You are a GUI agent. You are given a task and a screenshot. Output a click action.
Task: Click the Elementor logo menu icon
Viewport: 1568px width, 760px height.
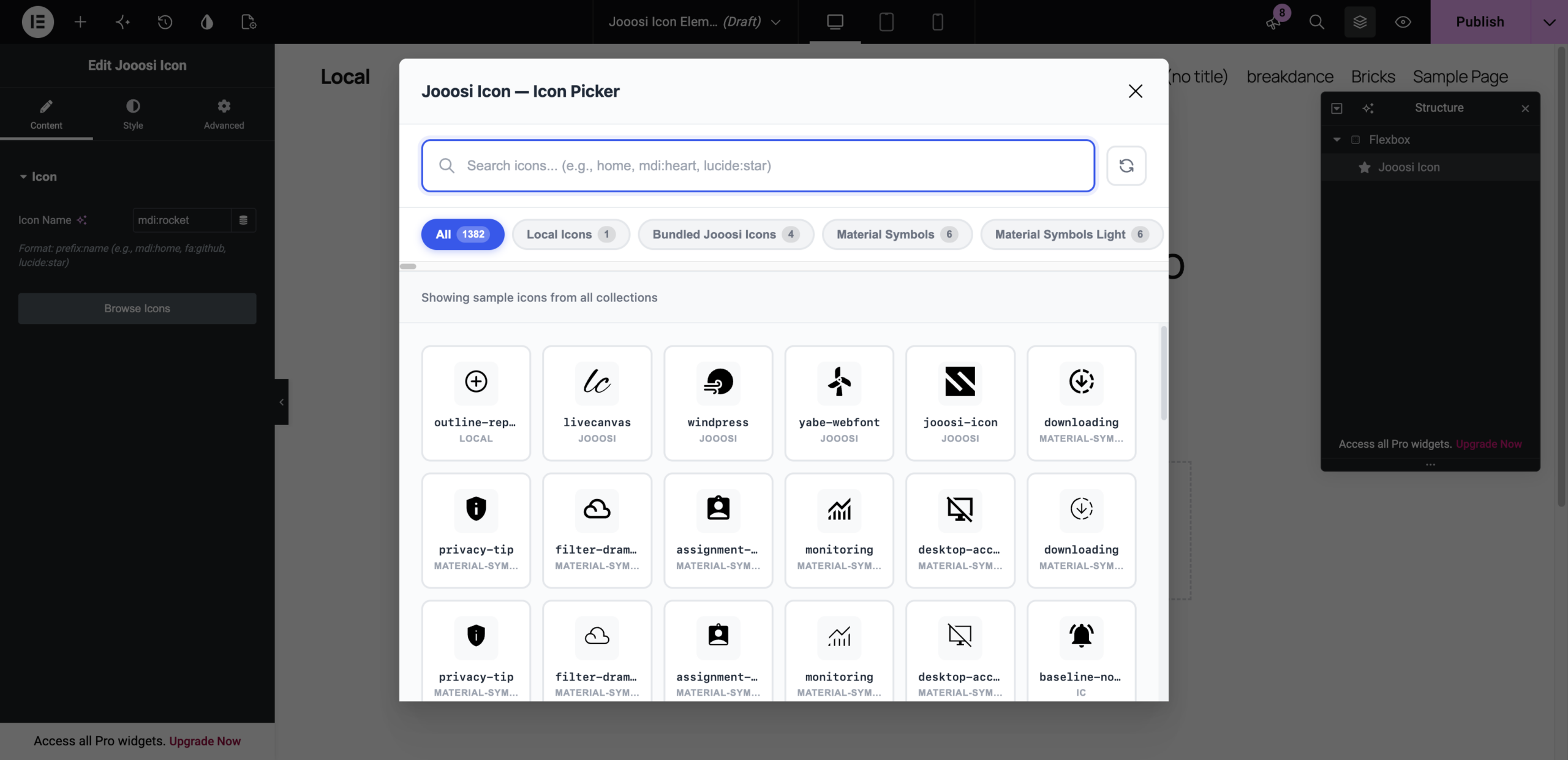37,22
